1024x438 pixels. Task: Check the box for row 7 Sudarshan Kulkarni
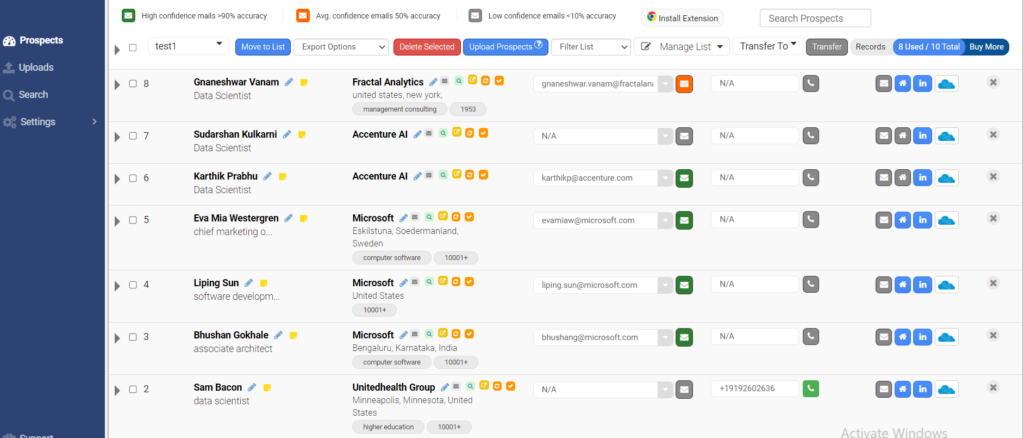pos(133,136)
